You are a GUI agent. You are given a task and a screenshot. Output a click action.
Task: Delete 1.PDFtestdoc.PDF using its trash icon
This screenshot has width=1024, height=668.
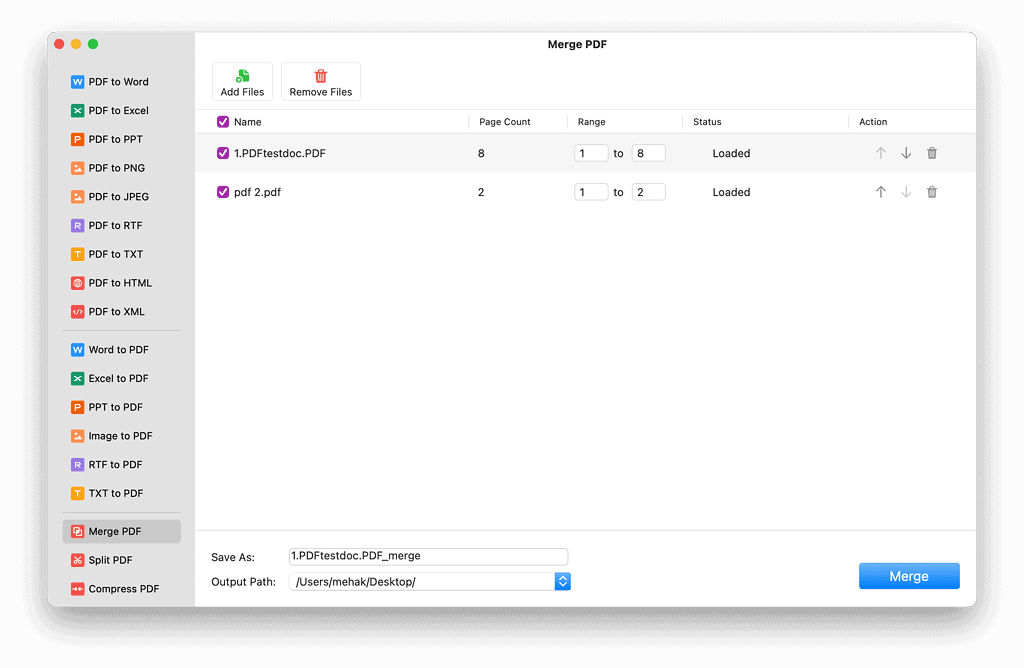click(x=932, y=153)
